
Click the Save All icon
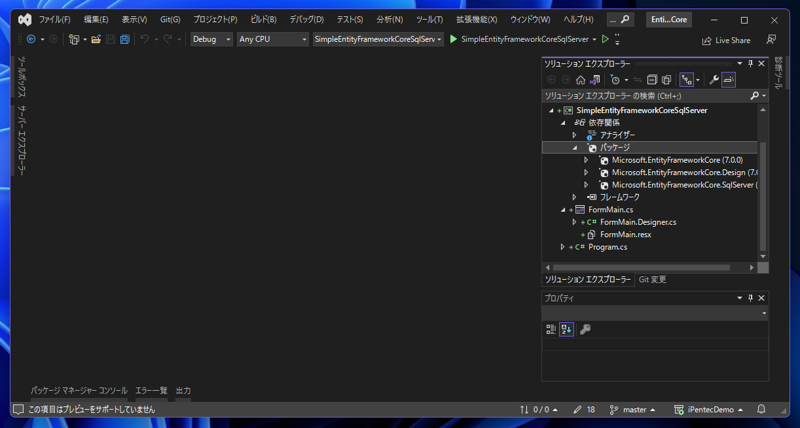(x=125, y=39)
